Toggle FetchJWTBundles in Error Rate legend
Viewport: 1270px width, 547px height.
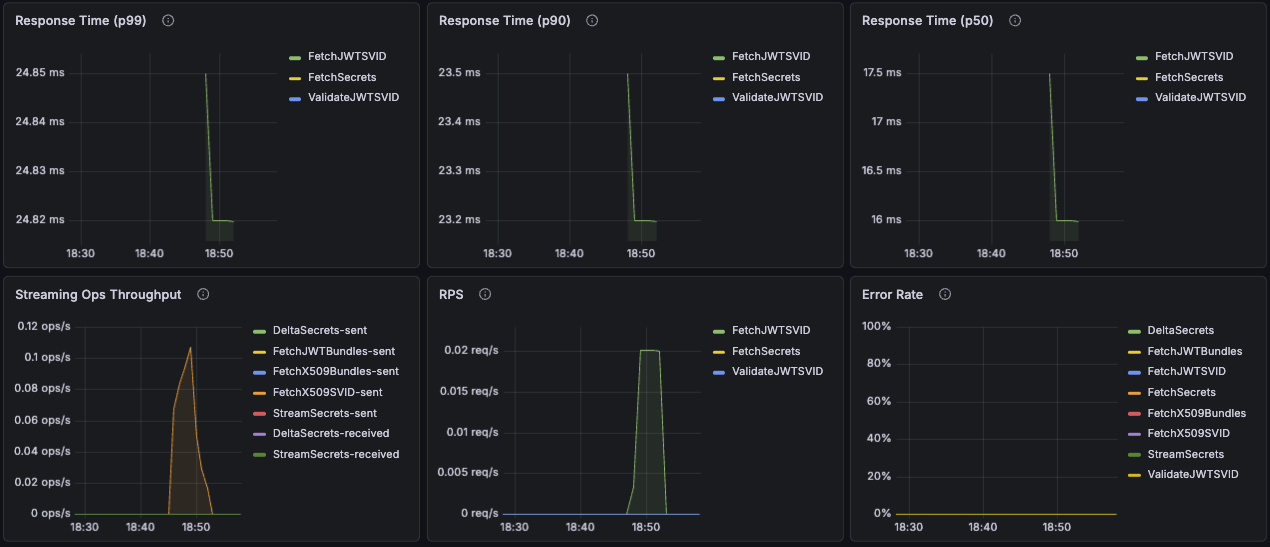[1194, 351]
